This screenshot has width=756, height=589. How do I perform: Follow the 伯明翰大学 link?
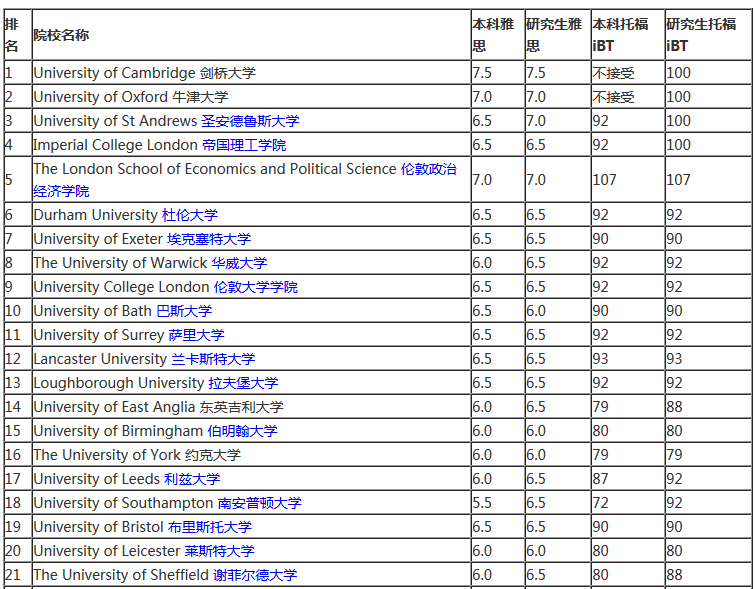coord(243,430)
